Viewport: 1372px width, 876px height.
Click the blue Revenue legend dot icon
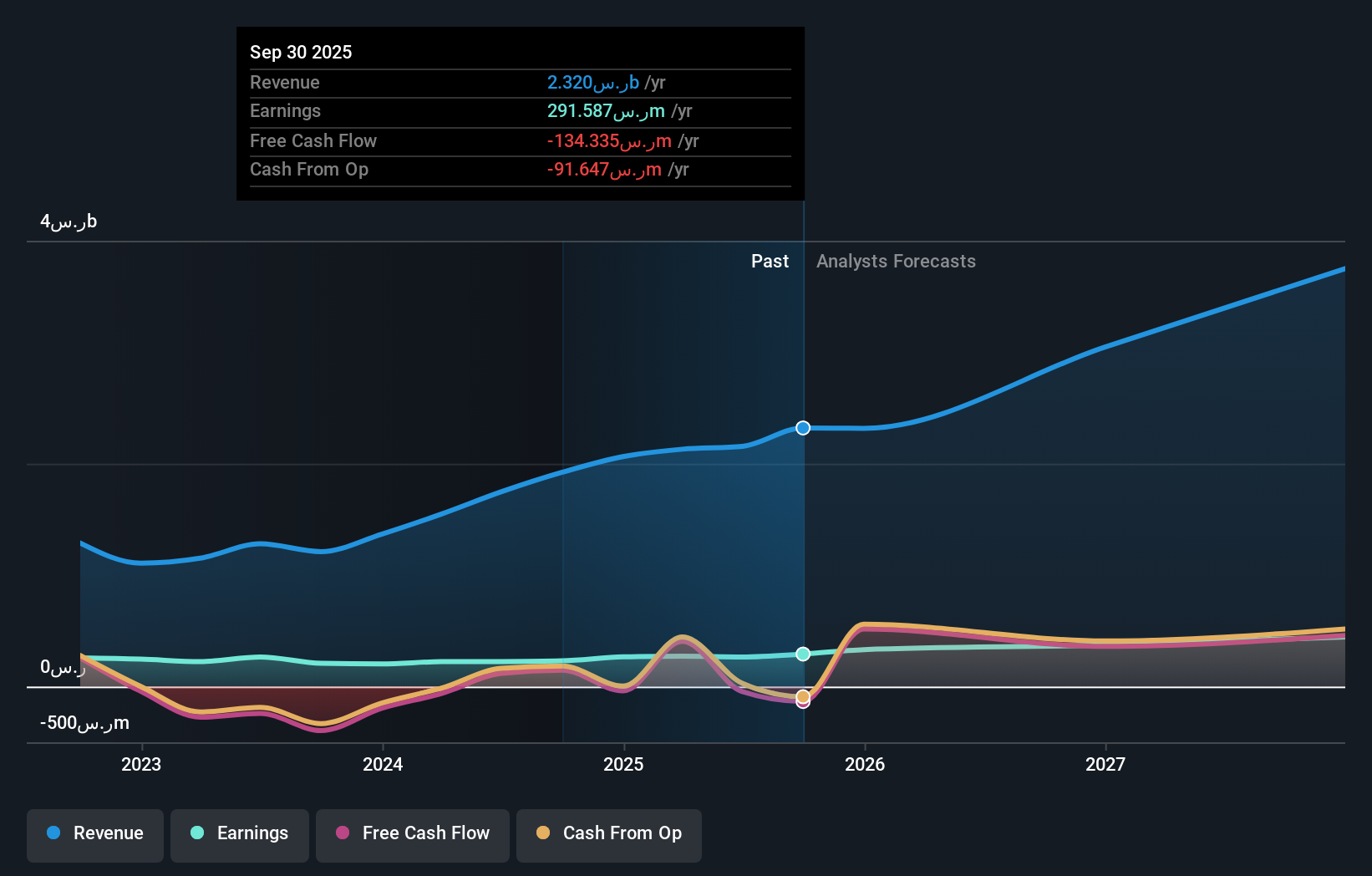pyautogui.click(x=53, y=833)
